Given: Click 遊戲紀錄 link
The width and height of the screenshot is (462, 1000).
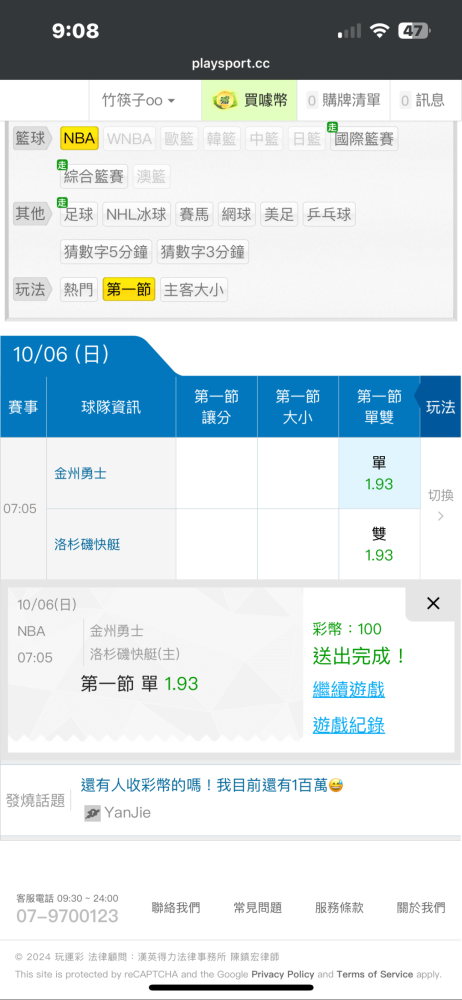Looking at the screenshot, I should (348, 725).
